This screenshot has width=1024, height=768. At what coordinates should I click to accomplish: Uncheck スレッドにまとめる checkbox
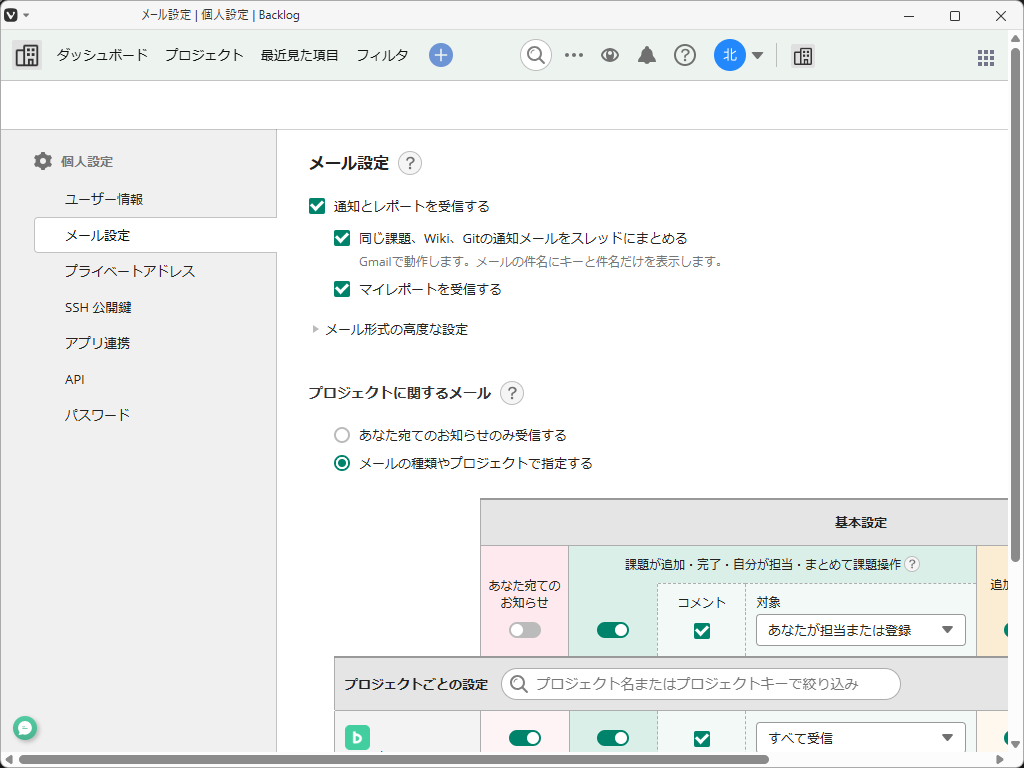click(x=342, y=238)
